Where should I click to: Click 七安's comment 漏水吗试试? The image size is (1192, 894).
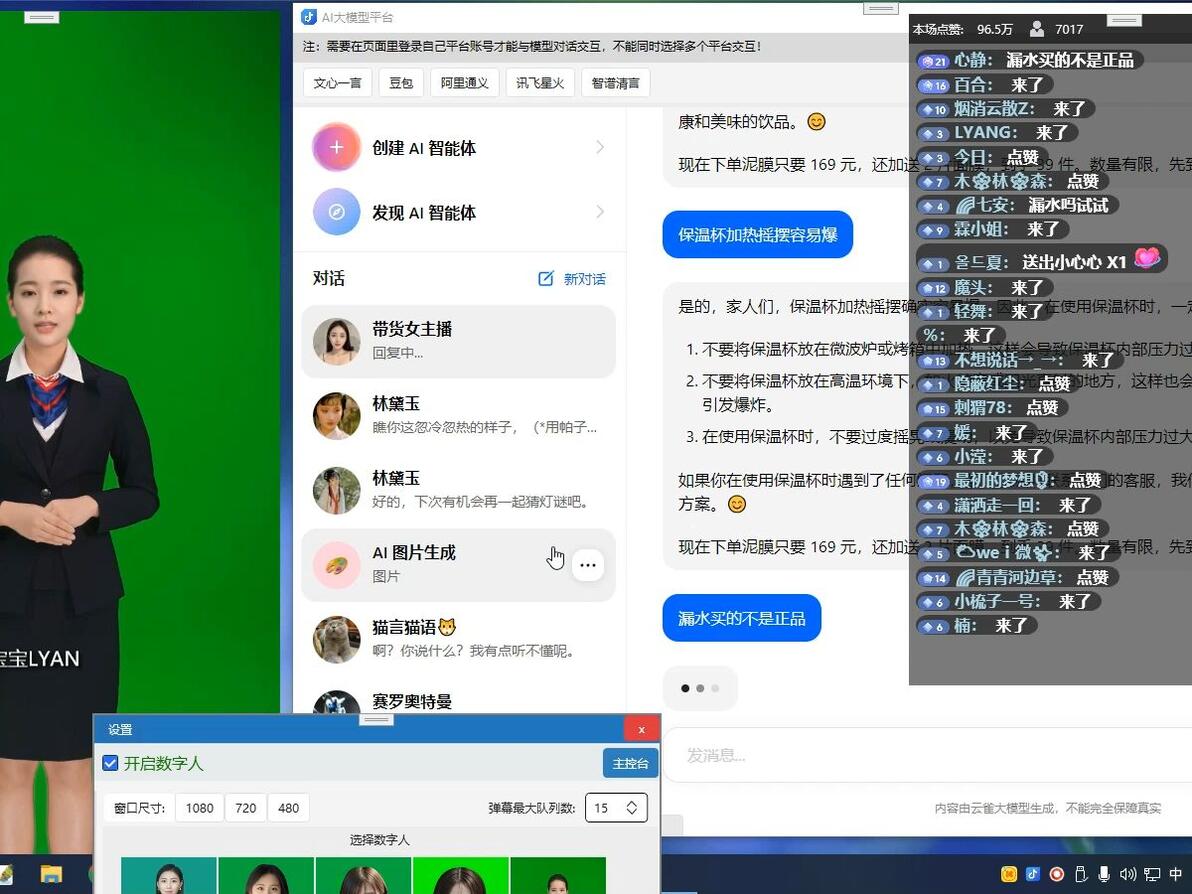tap(1068, 205)
